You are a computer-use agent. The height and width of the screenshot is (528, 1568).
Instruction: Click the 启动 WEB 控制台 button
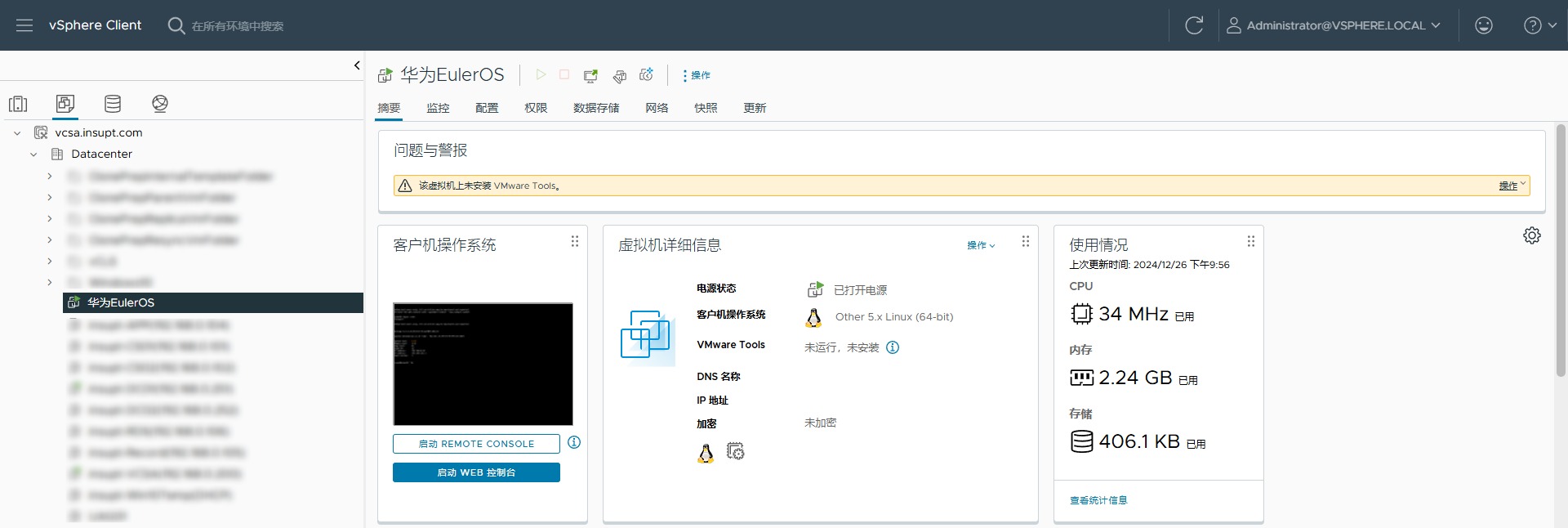[476, 472]
